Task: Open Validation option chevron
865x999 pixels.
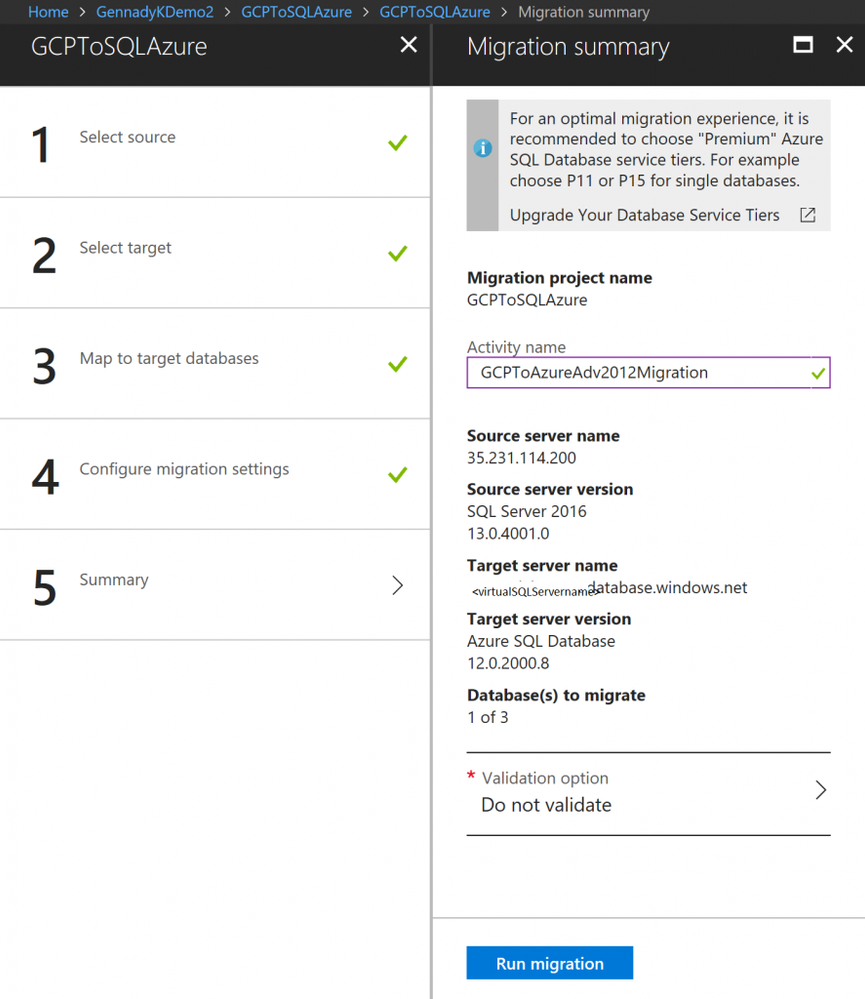Action: (x=820, y=791)
